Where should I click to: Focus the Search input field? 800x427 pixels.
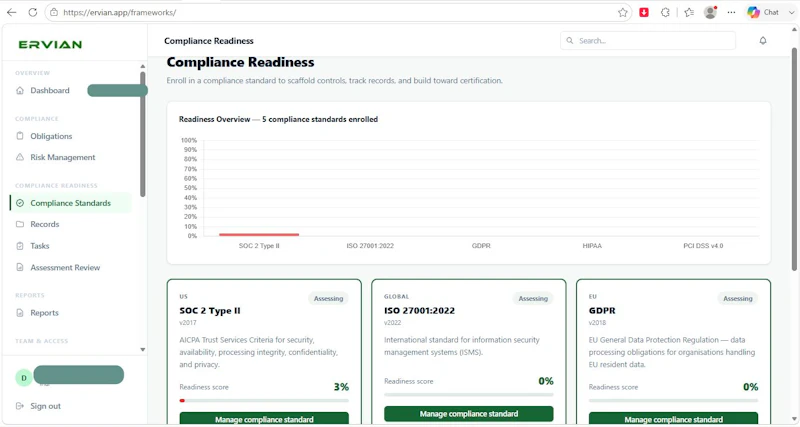coord(648,40)
